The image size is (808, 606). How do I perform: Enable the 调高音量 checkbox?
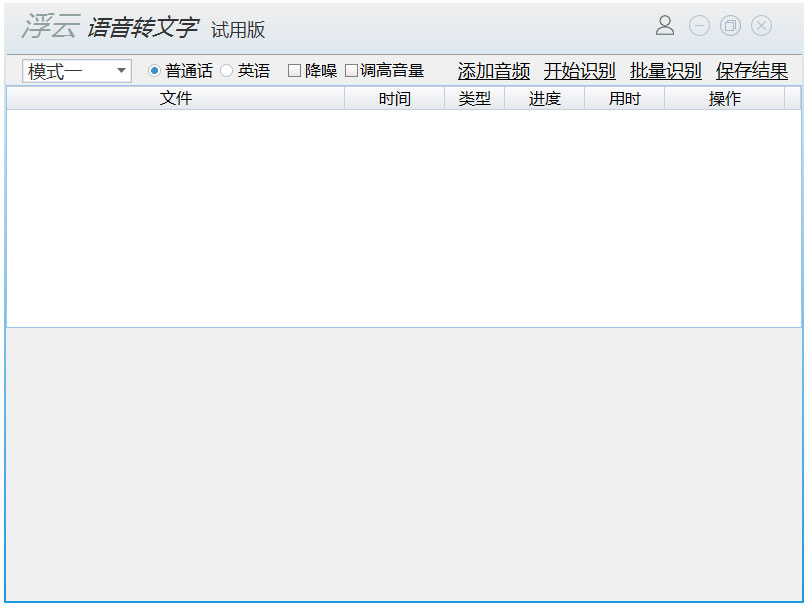click(351, 71)
